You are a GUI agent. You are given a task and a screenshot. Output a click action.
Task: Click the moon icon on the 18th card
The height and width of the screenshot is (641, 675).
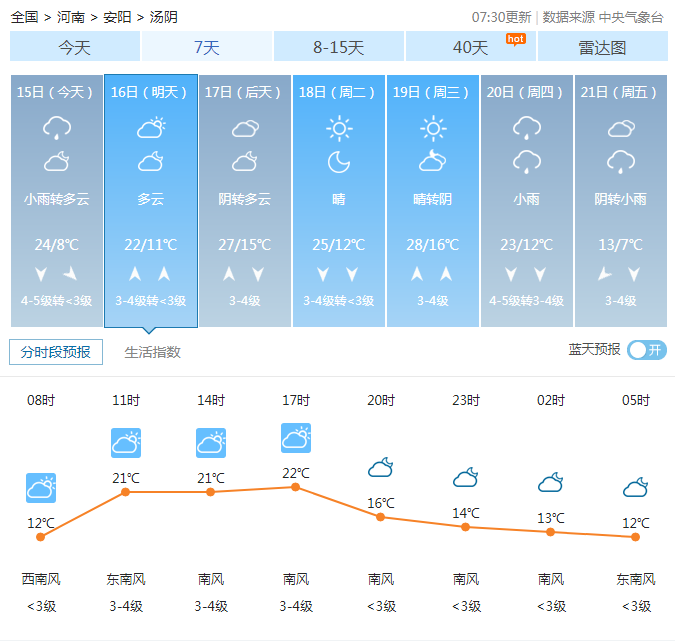tap(339, 162)
